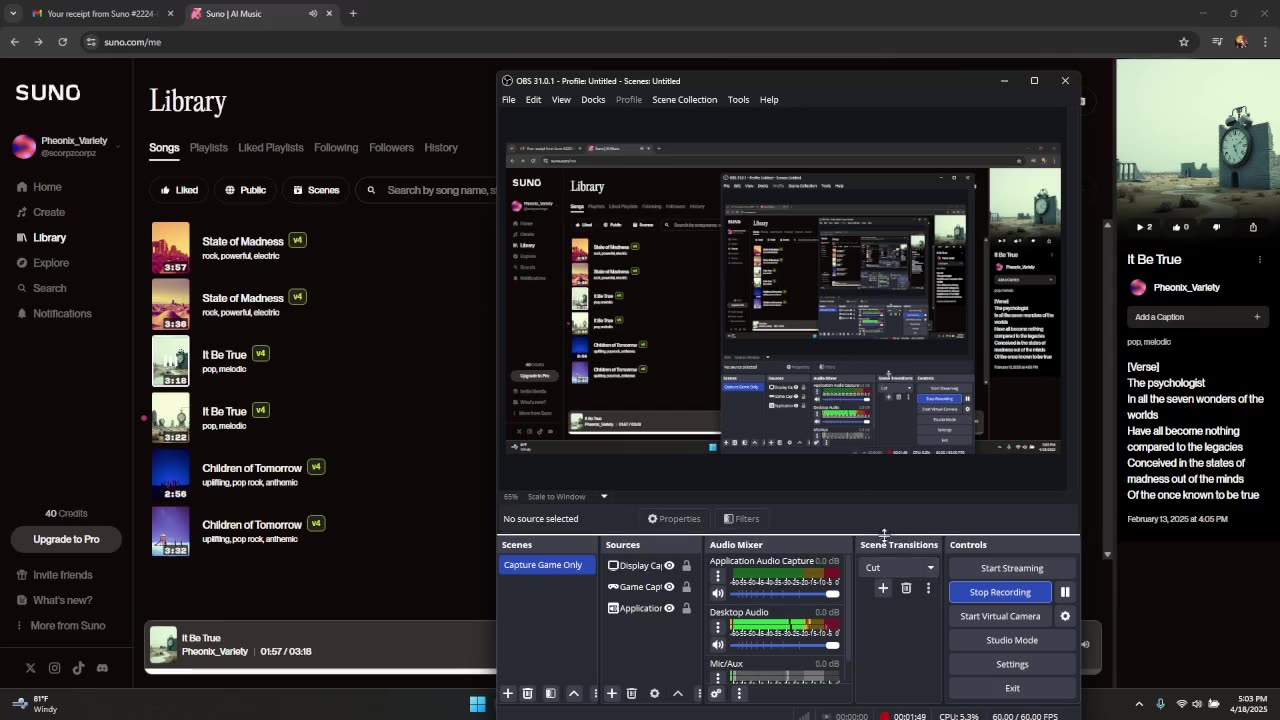Open the browser tab search dropdown
The height and width of the screenshot is (720, 1280).
pos(12,14)
